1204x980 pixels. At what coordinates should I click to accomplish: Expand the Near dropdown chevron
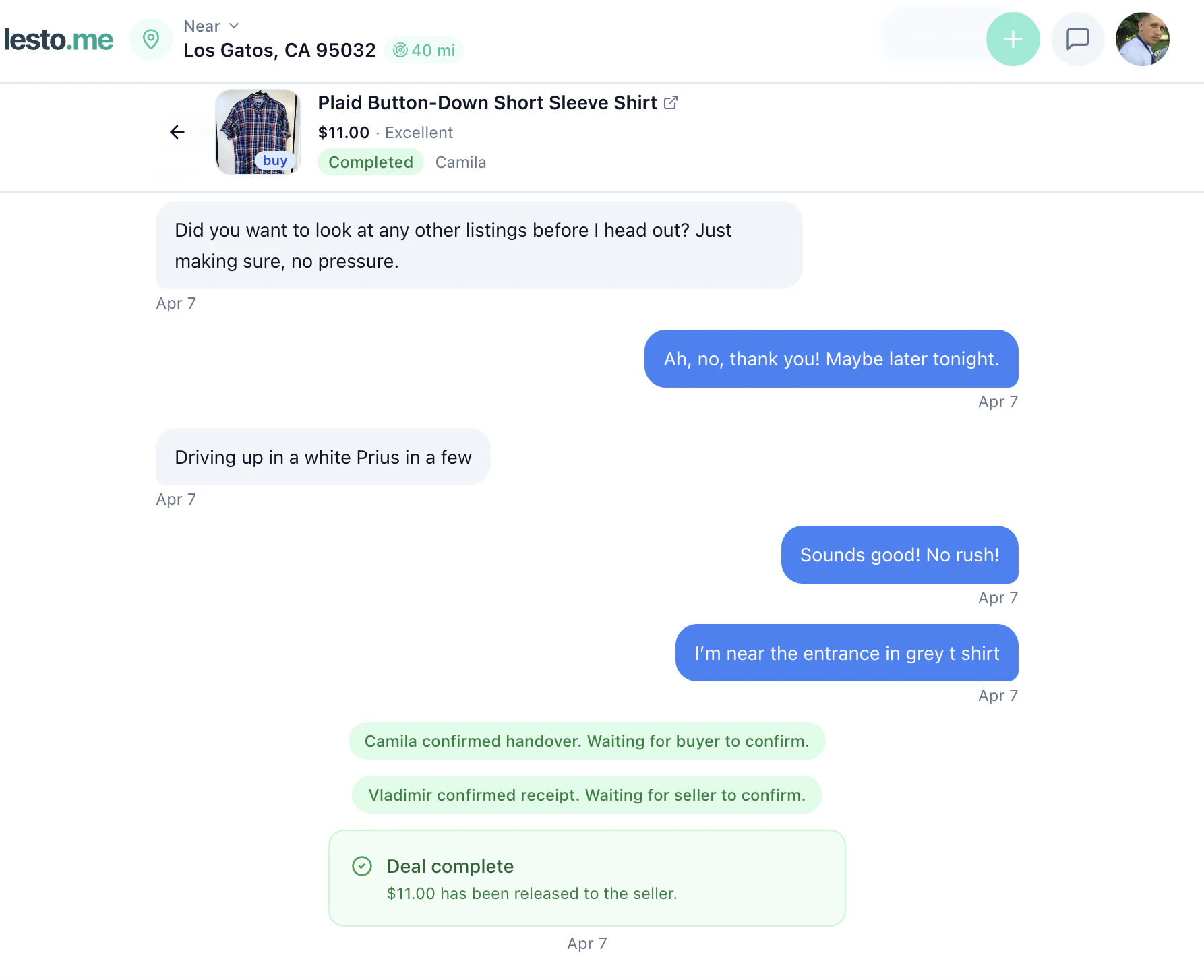pos(234,26)
